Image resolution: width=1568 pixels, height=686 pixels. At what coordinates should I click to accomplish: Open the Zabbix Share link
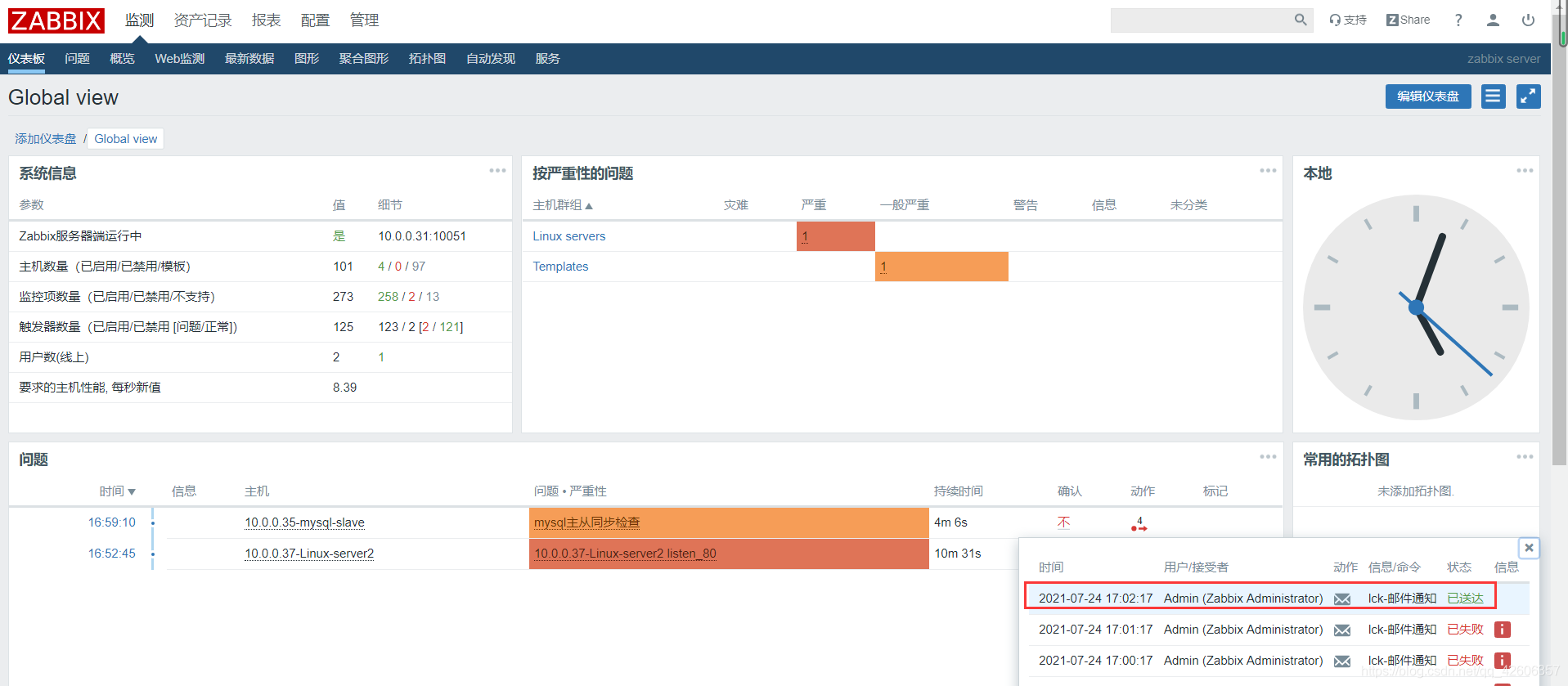[x=1409, y=20]
